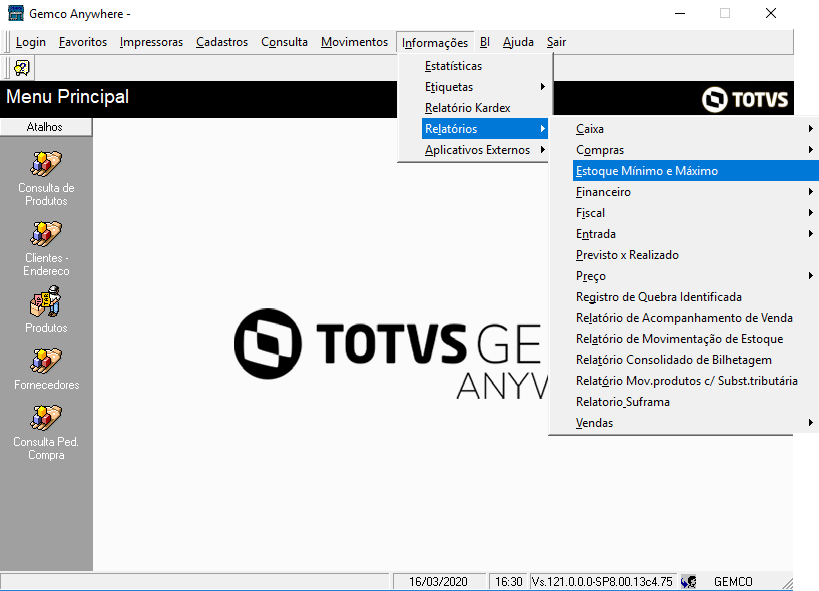Expand the Entrada reports submenu
This screenshot has height=591, width=819.
click(695, 234)
